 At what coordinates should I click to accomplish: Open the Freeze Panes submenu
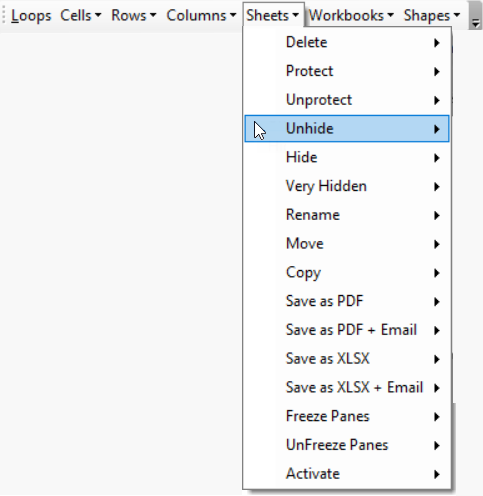[x=347, y=416]
